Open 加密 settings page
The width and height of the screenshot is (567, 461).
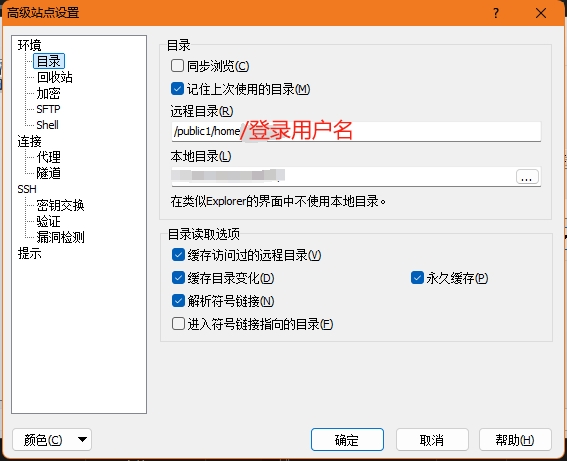[48, 93]
